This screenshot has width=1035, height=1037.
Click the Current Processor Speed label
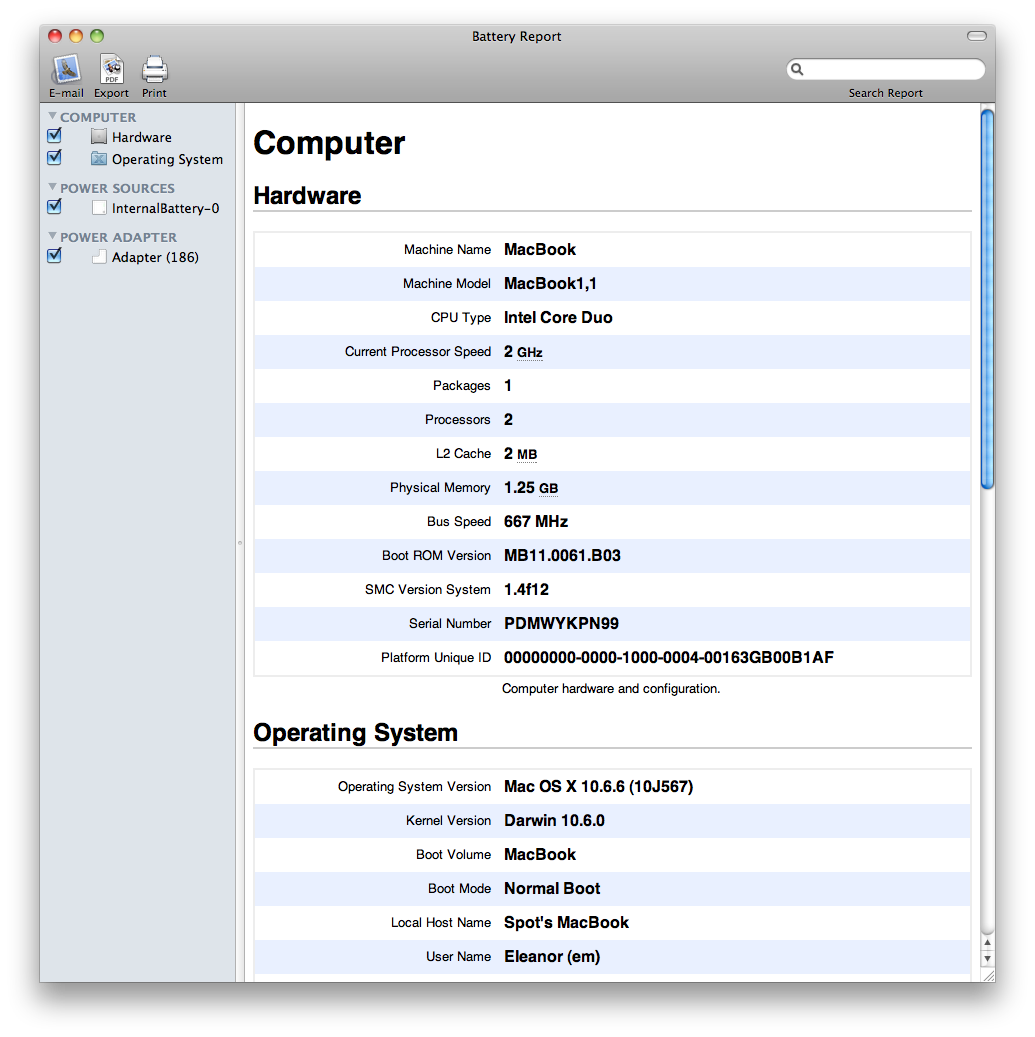pyautogui.click(x=418, y=352)
